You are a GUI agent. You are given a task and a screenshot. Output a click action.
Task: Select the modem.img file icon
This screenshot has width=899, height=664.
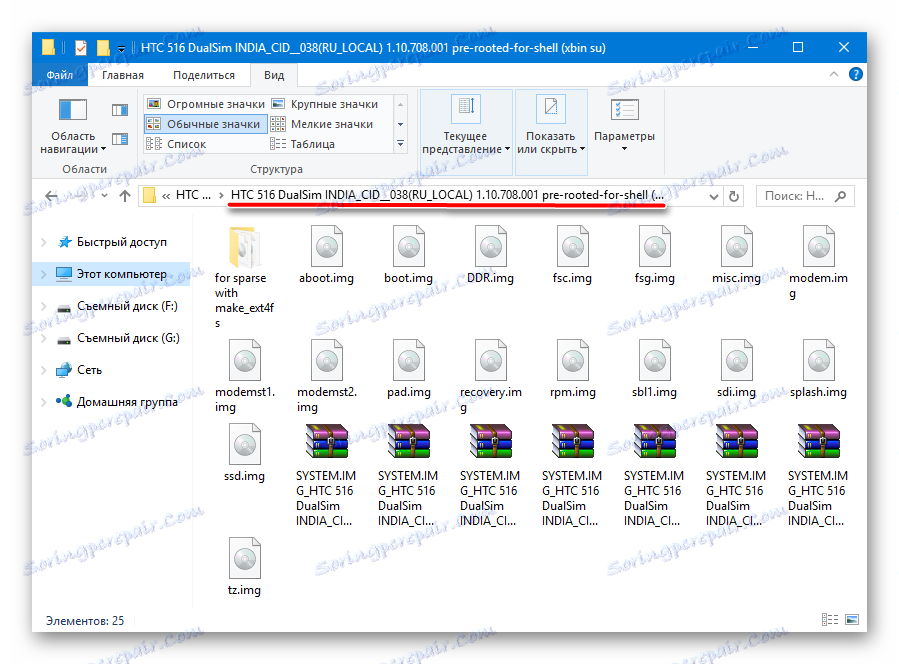coord(818,247)
